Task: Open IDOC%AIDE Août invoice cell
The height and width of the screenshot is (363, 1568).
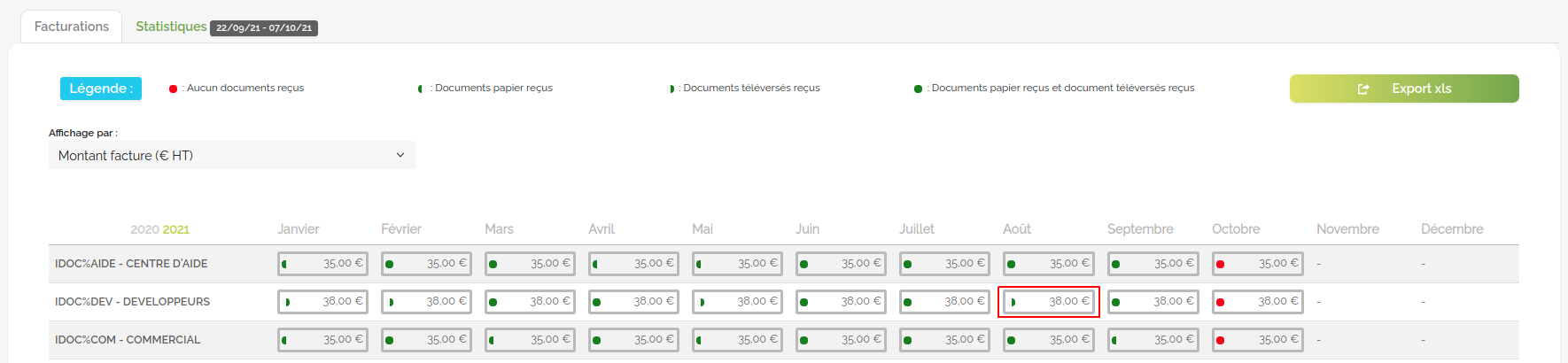Action: point(1049,264)
